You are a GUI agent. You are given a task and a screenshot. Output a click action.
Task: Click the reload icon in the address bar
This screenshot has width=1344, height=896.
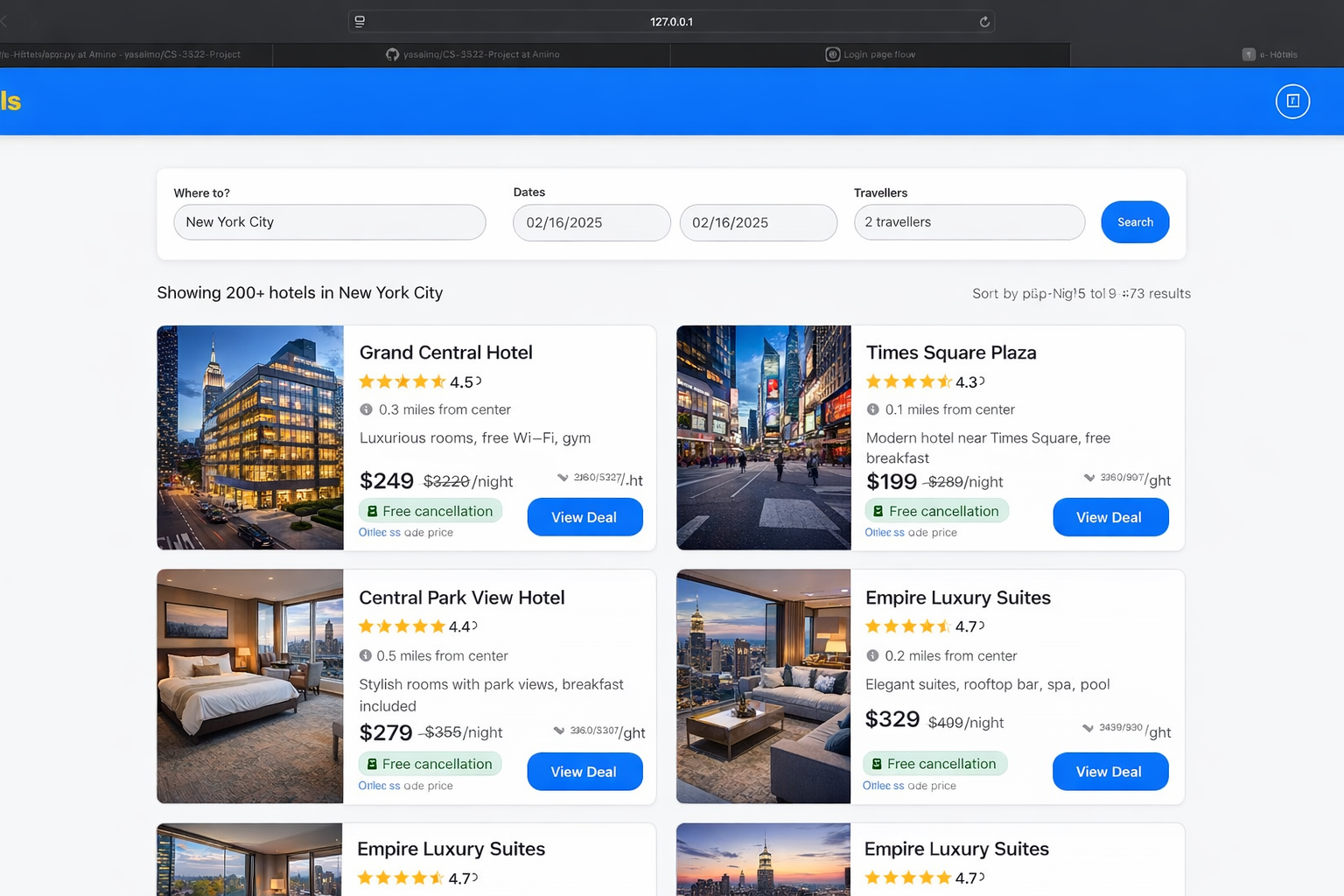[983, 21]
